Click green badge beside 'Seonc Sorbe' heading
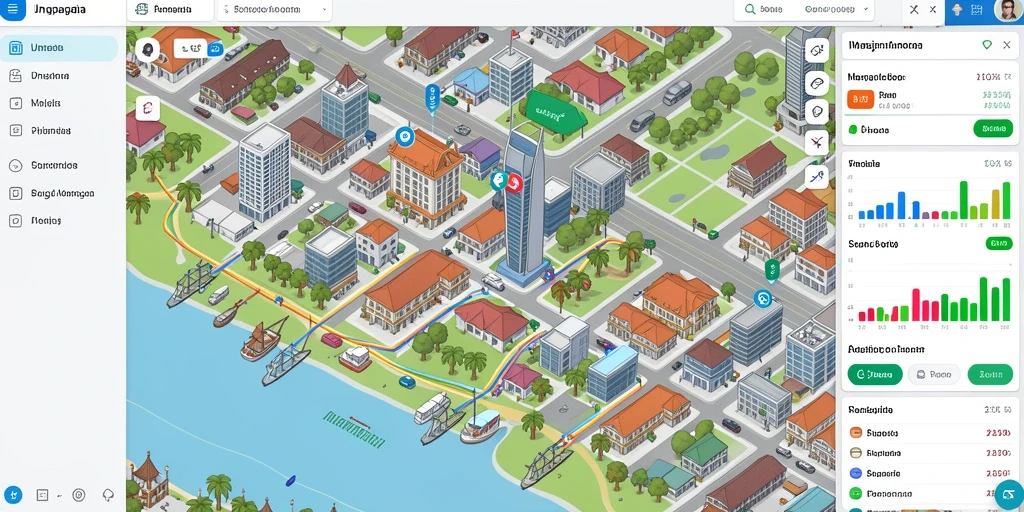 click(998, 244)
